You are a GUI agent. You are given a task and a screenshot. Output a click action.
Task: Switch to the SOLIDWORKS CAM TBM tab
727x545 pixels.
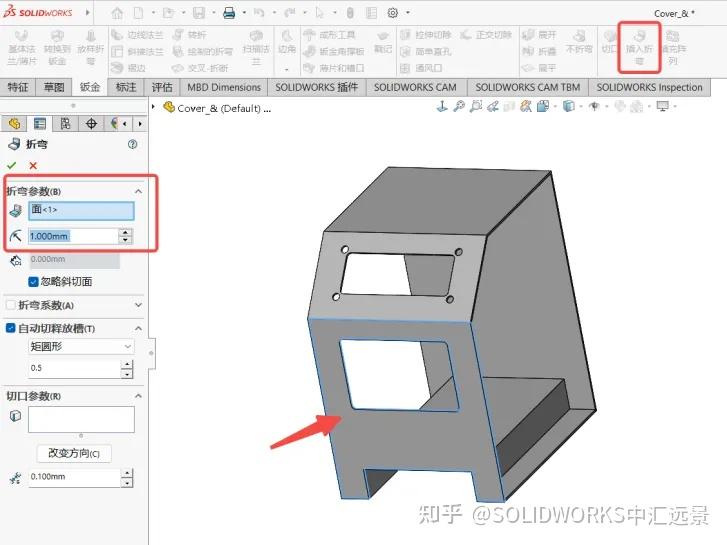tap(528, 87)
